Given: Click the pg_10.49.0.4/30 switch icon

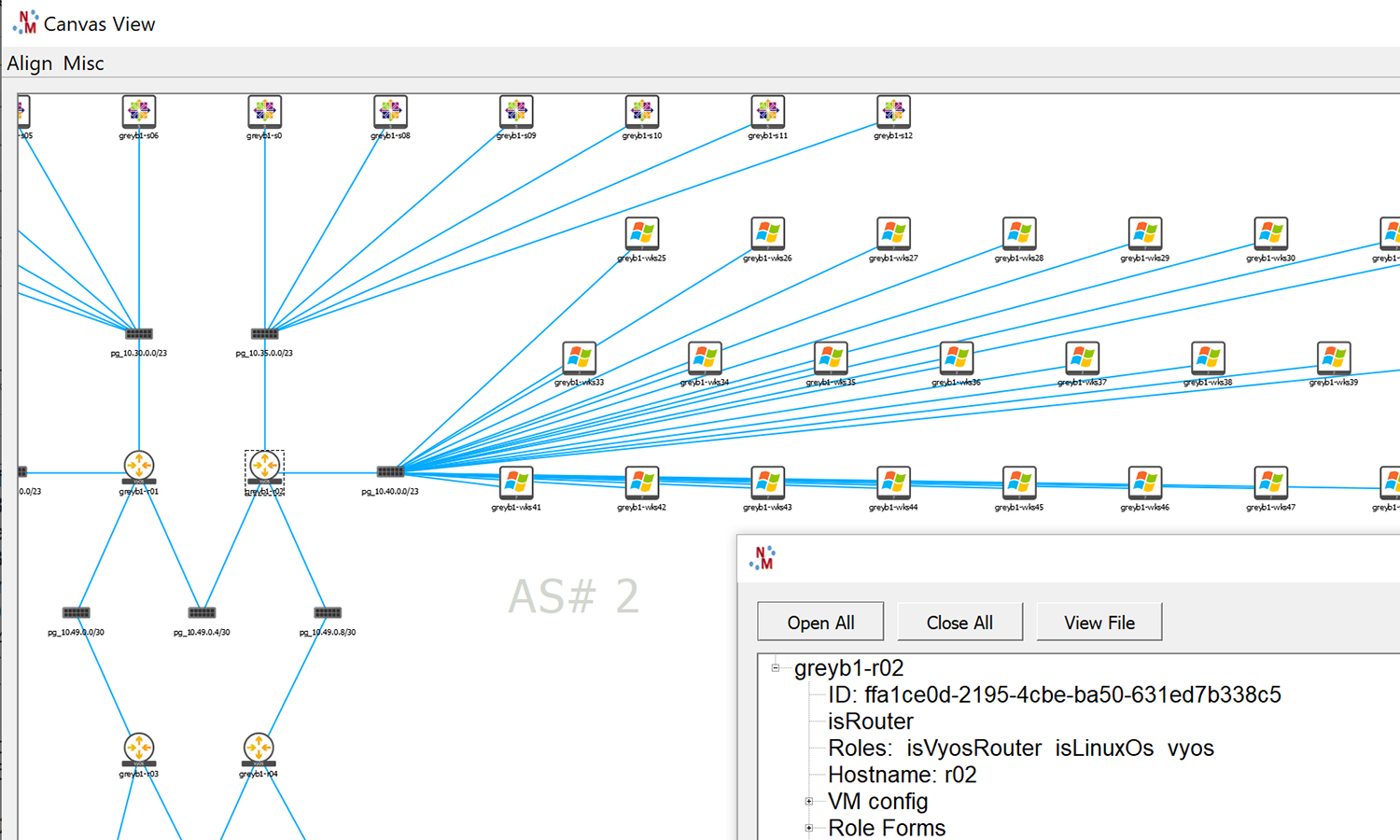Looking at the screenshot, I should [x=202, y=613].
